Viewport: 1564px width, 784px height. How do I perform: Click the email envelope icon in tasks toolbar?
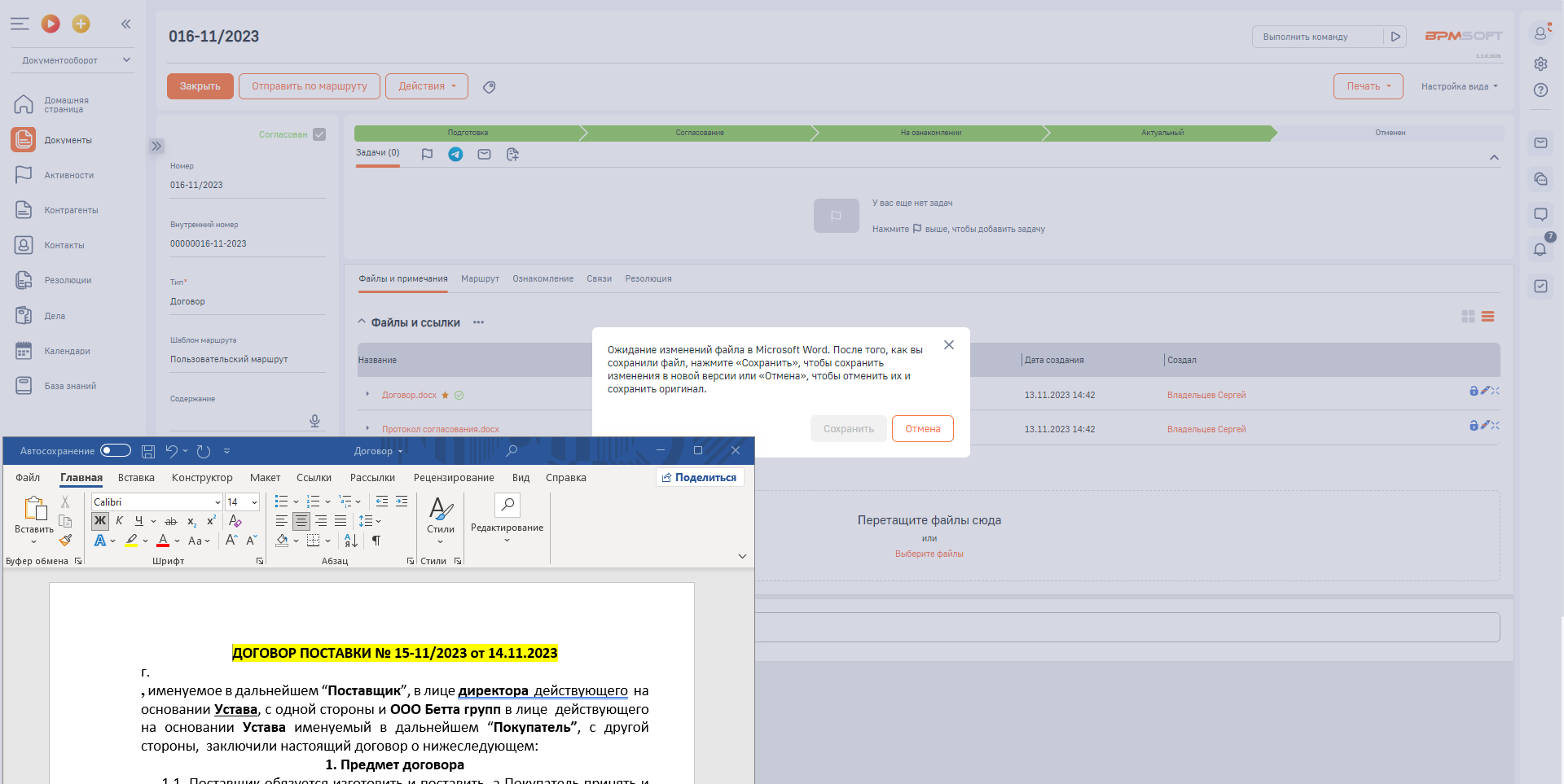pyautogui.click(x=484, y=154)
